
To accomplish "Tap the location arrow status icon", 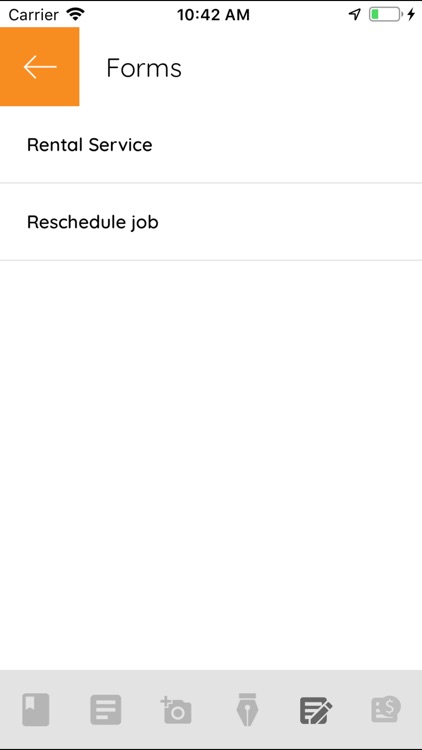I will coord(355,14).
